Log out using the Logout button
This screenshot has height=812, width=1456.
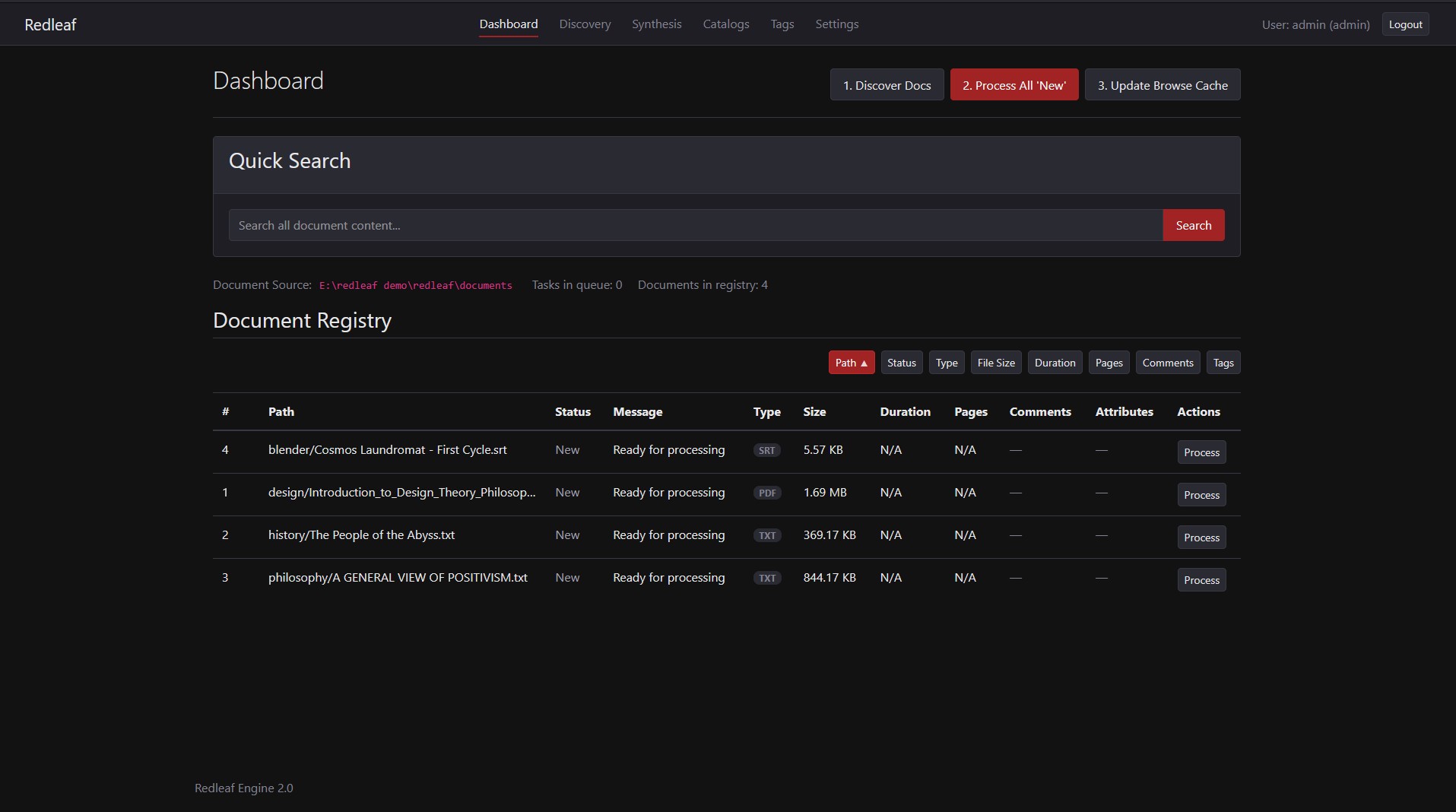[1404, 24]
